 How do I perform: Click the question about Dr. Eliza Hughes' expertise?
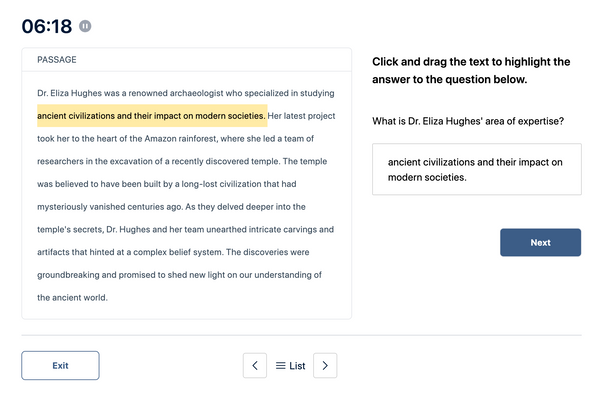click(x=468, y=121)
